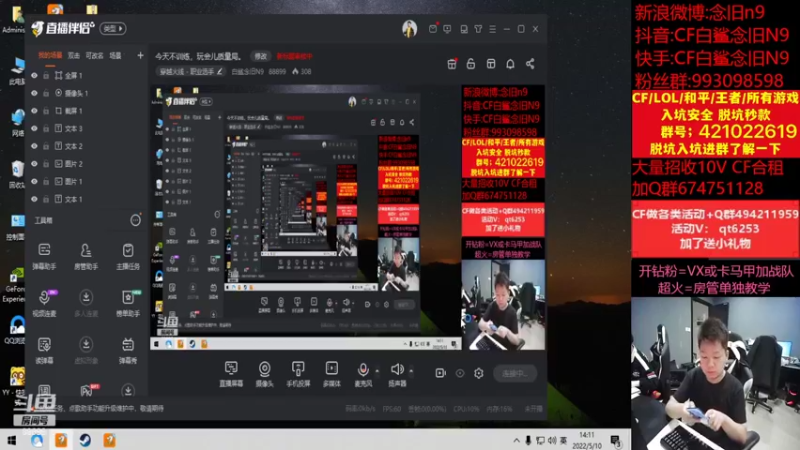
Task: Hide the 图片 2 source
Action: [34, 164]
